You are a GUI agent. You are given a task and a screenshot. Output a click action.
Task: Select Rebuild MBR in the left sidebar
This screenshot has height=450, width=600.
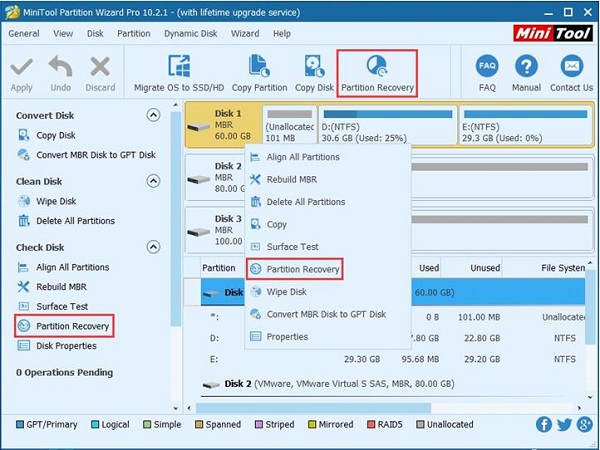(52, 287)
